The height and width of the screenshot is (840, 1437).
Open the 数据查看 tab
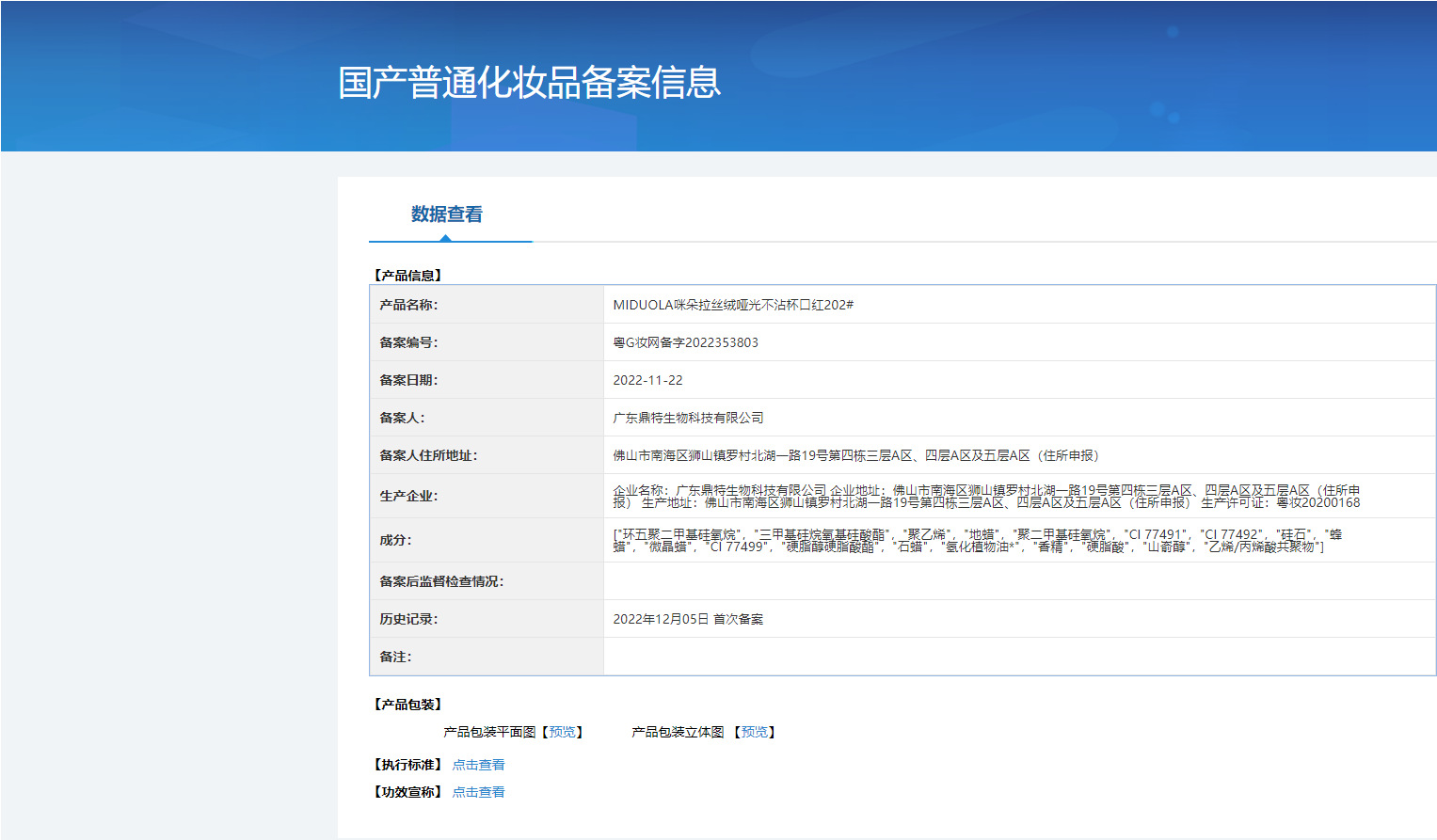(447, 214)
